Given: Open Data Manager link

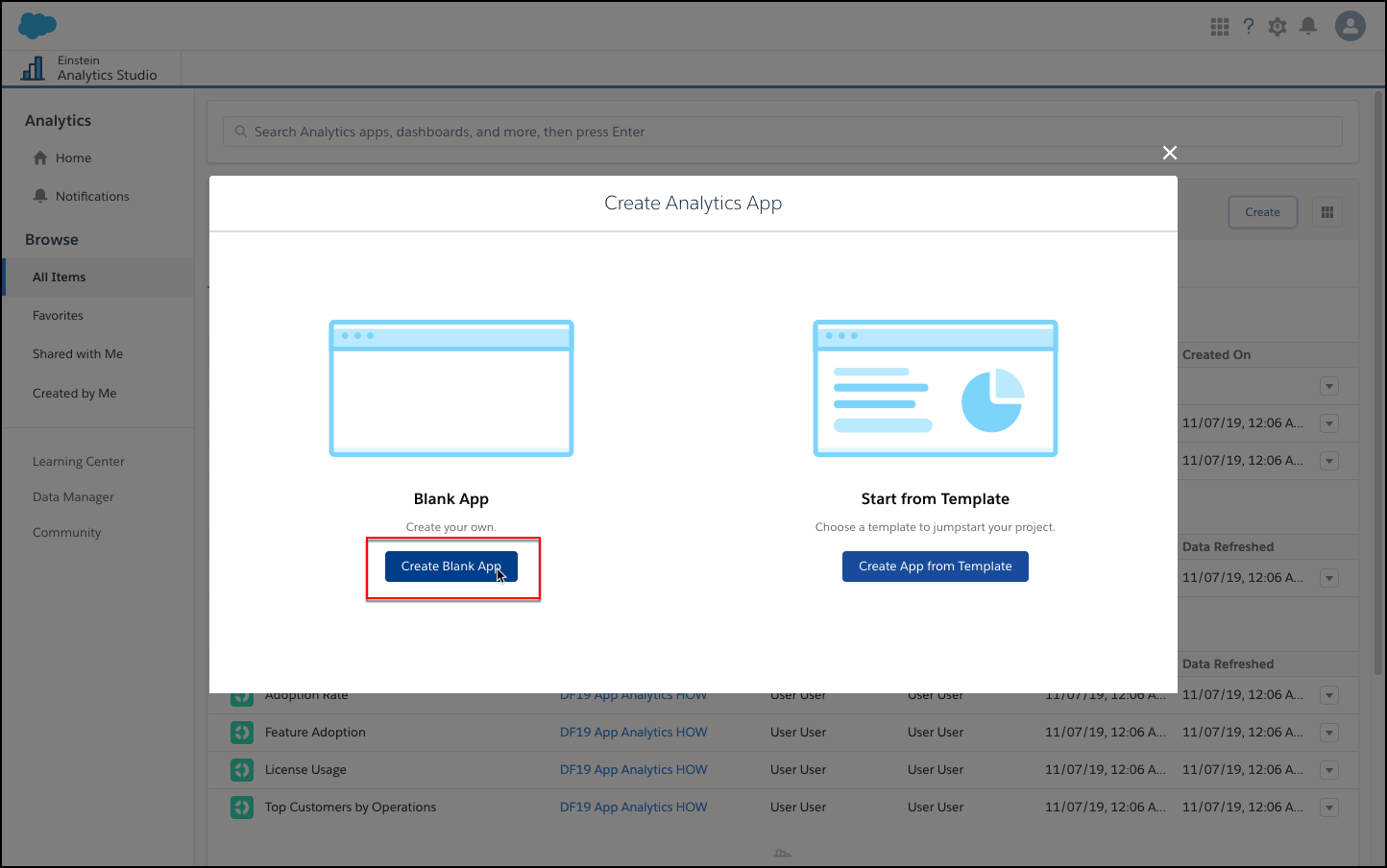Looking at the screenshot, I should [73, 496].
